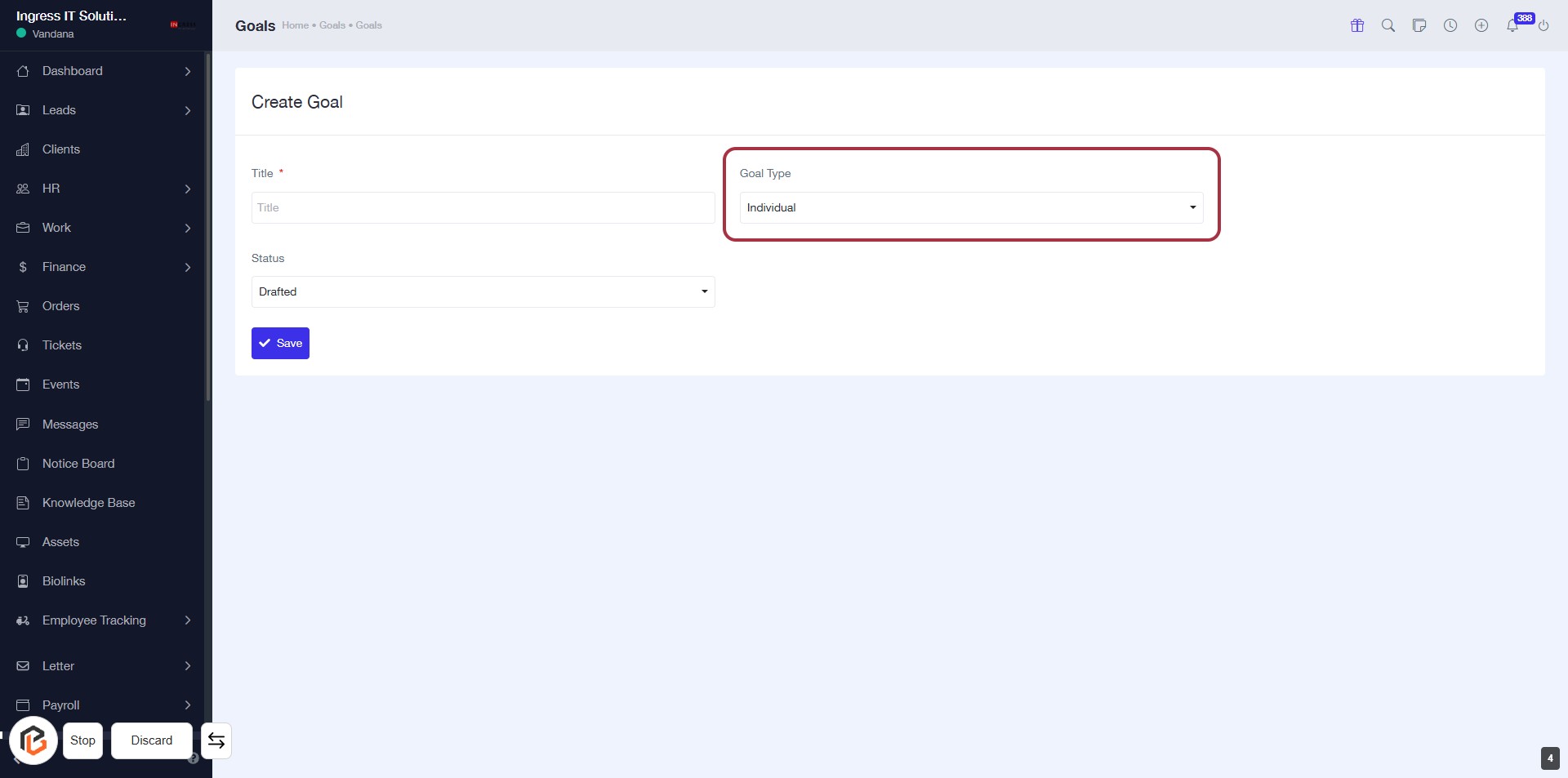Open the sticky notes icon
The image size is (1568, 778).
tap(1419, 25)
